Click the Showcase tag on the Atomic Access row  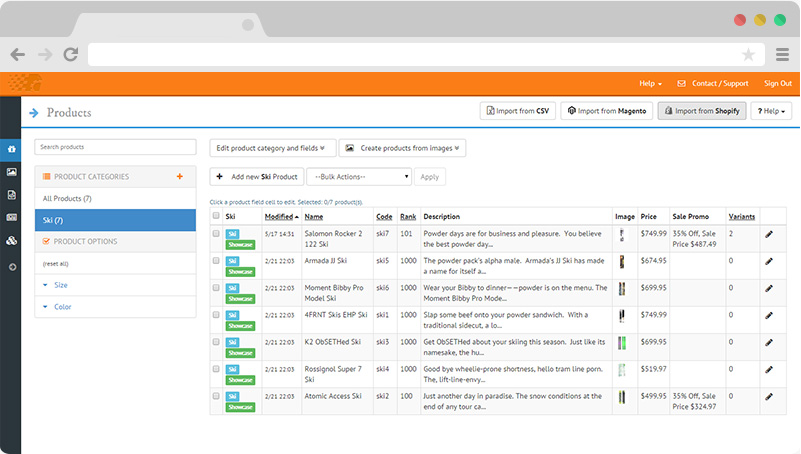coord(240,407)
